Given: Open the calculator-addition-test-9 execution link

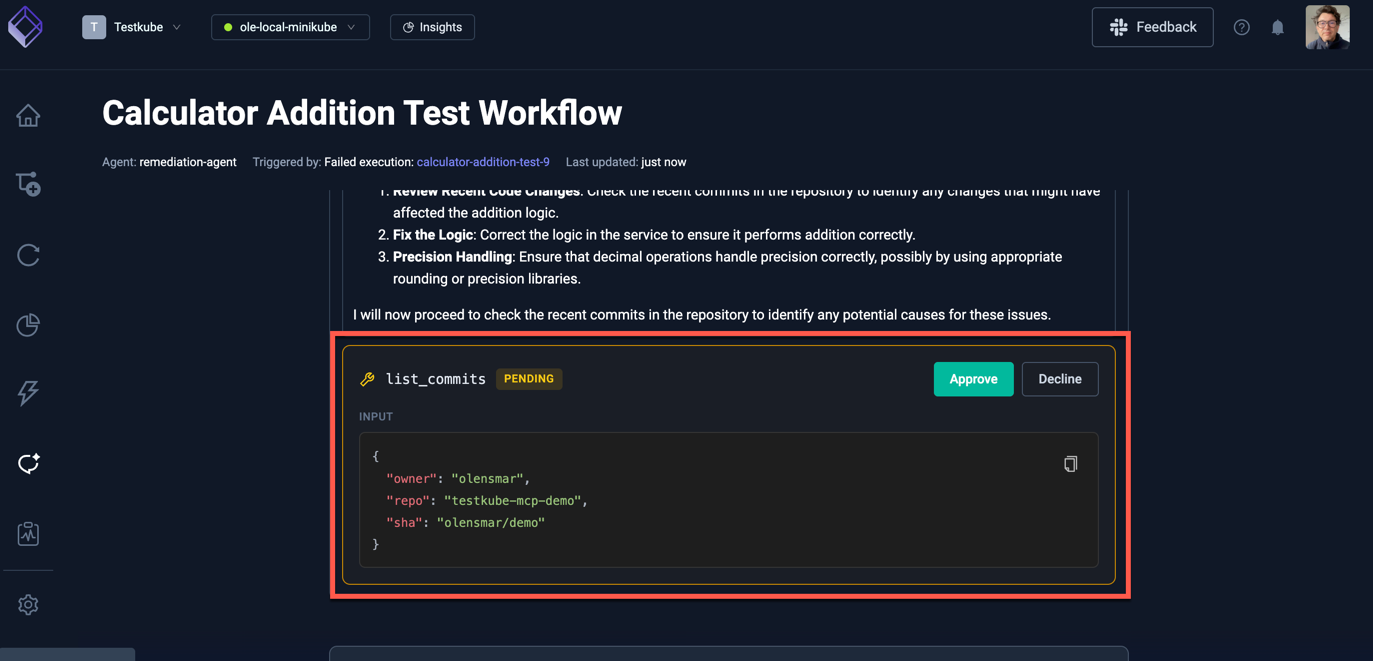Looking at the screenshot, I should click(x=483, y=161).
